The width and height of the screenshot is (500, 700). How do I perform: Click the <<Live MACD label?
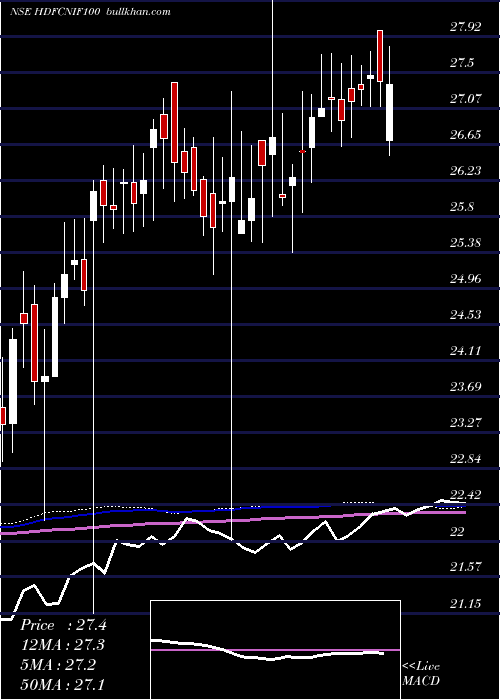[x=421, y=674]
